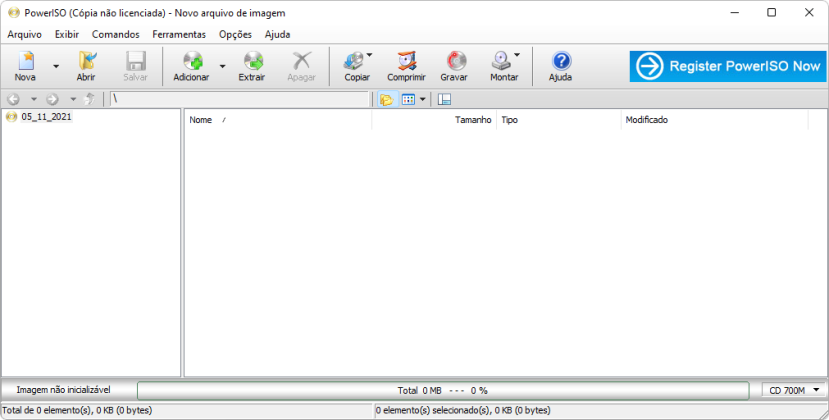The image size is (829, 420).
Task: Toggle the layout pane icon
Action: tap(445, 99)
